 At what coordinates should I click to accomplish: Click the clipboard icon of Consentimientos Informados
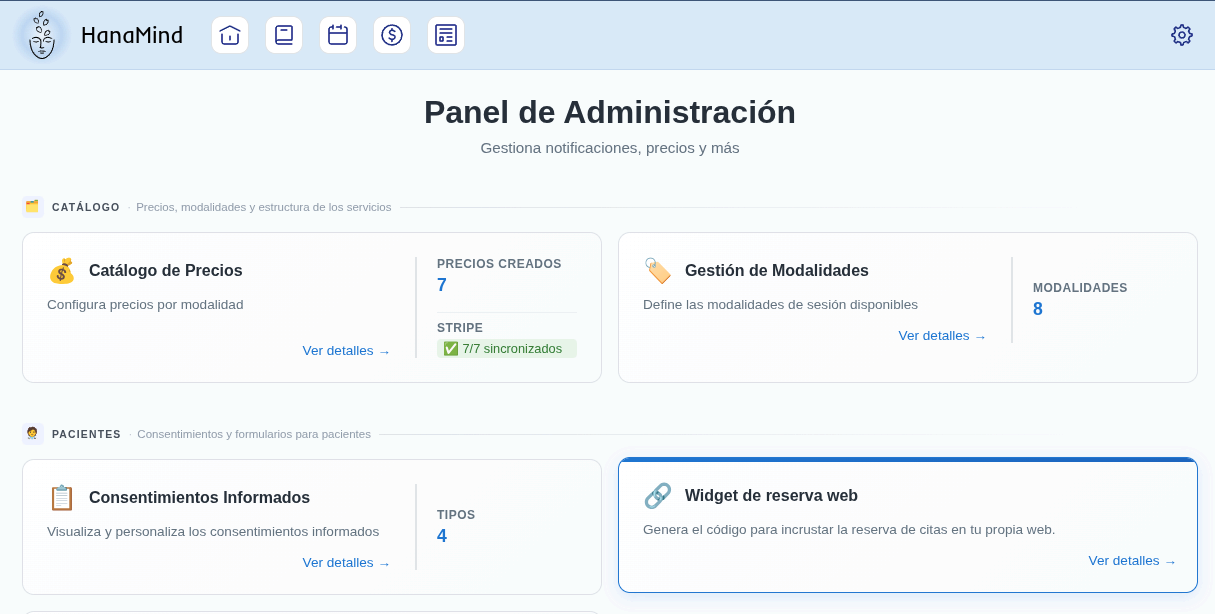(x=62, y=498)
